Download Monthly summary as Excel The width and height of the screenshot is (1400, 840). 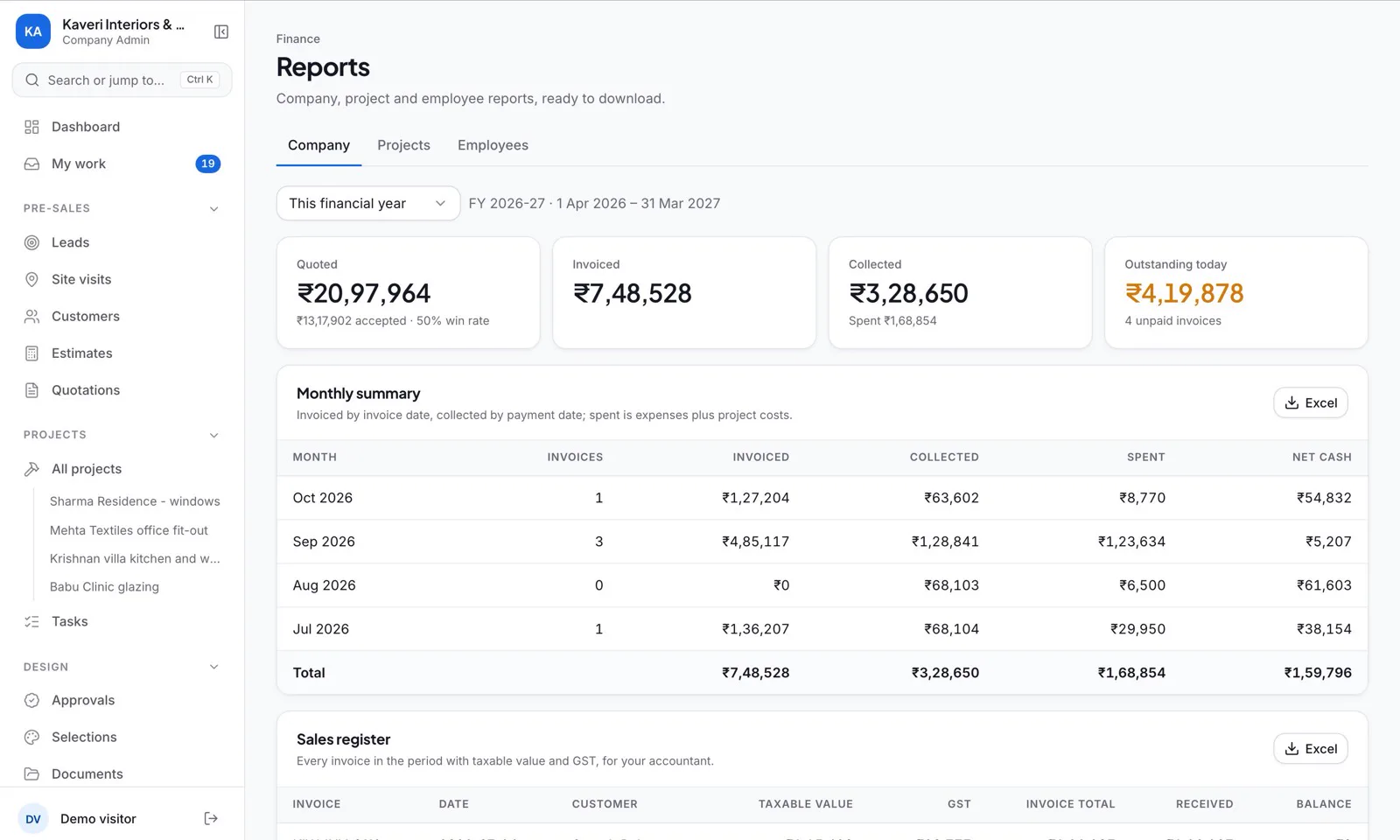coord(1311,402)
